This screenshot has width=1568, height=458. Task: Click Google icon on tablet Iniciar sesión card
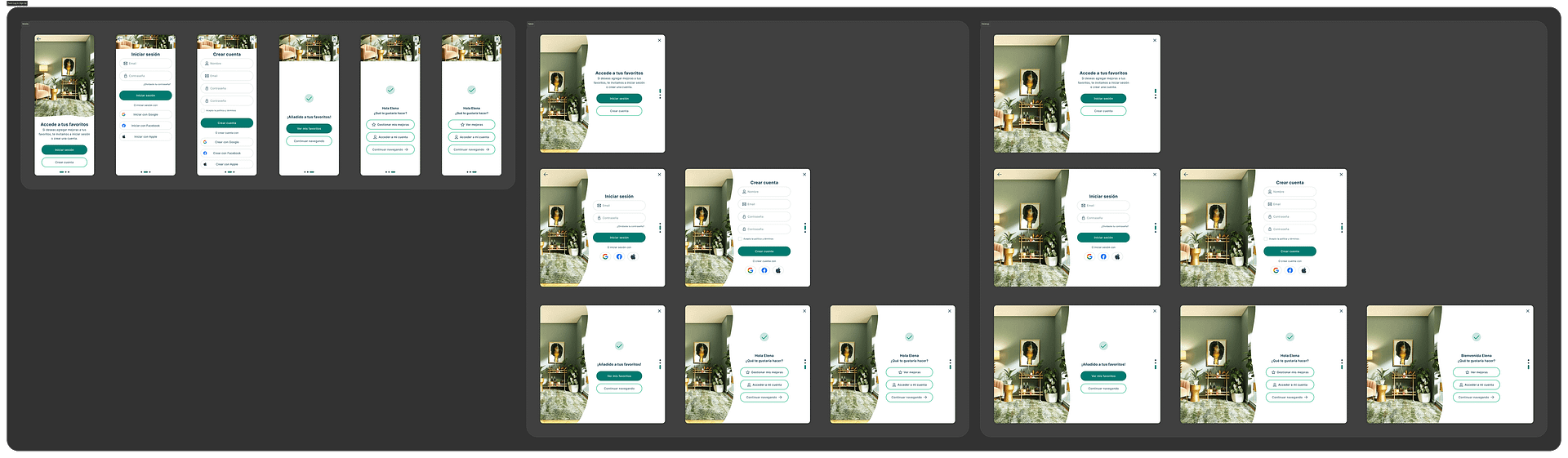click(605, 256)
